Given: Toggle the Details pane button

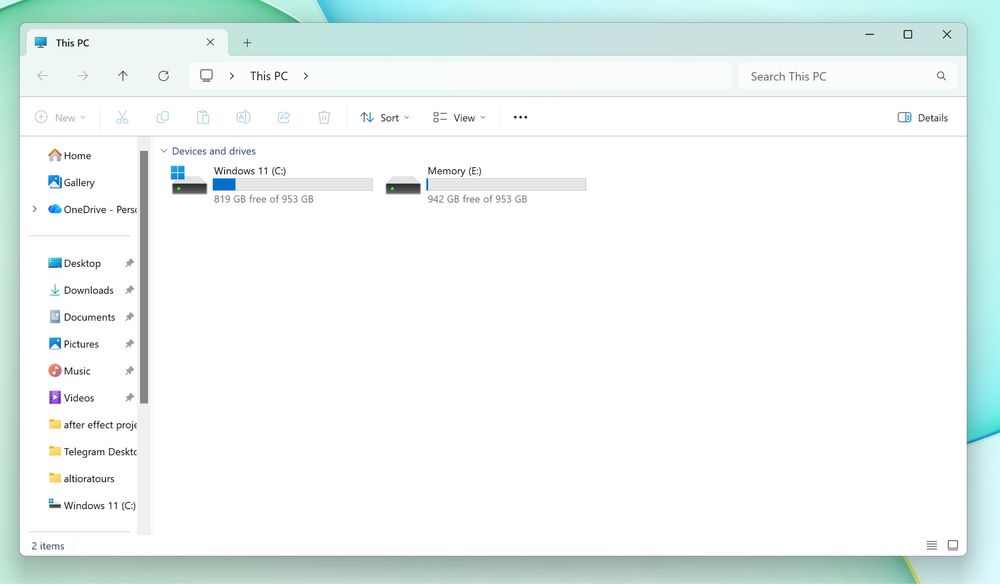Looking at the screenshot, I should [x=922, y=117].
